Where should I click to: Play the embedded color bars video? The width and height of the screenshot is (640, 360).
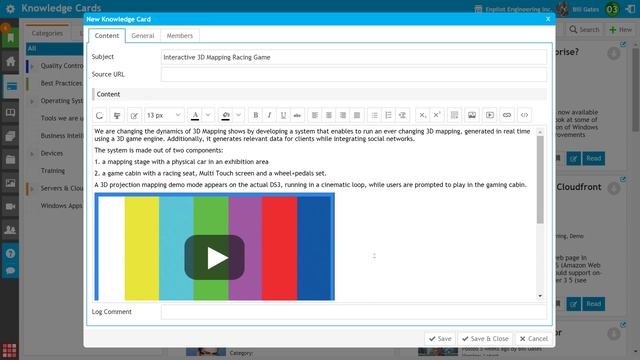pyautogui.click(x=214, y=258)
